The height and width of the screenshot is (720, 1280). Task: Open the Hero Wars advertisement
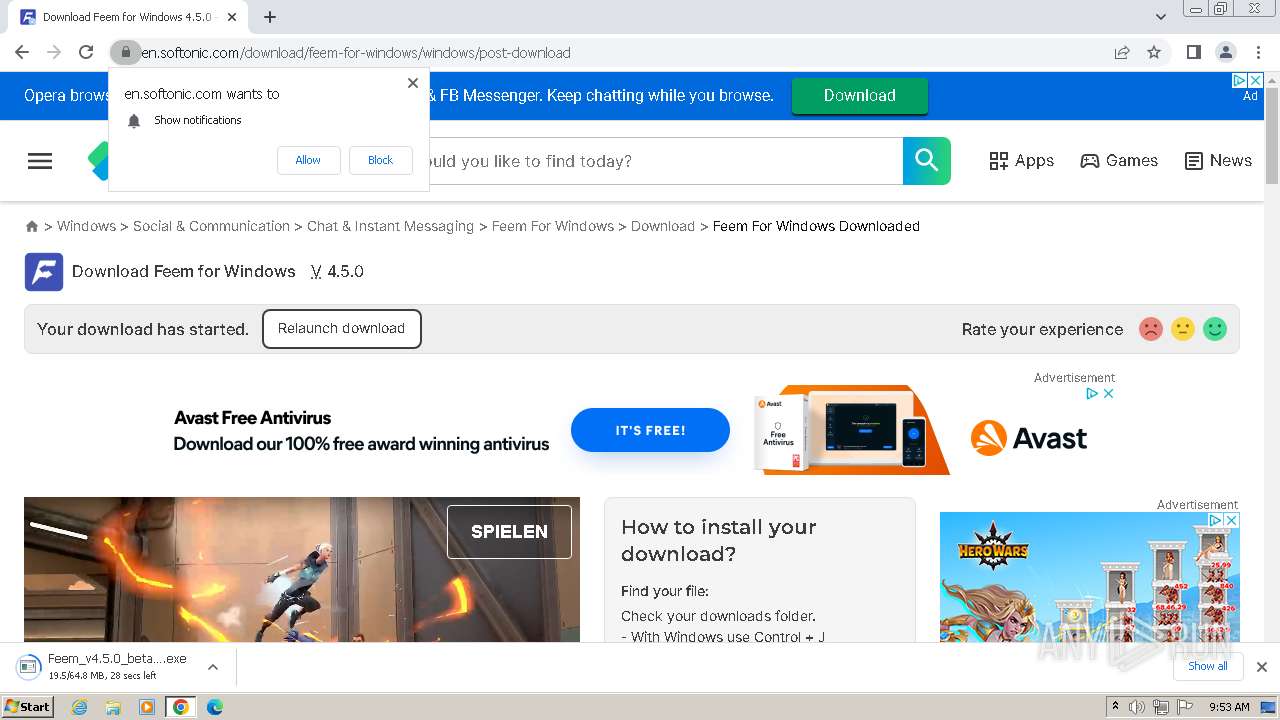click(1090, 577)
